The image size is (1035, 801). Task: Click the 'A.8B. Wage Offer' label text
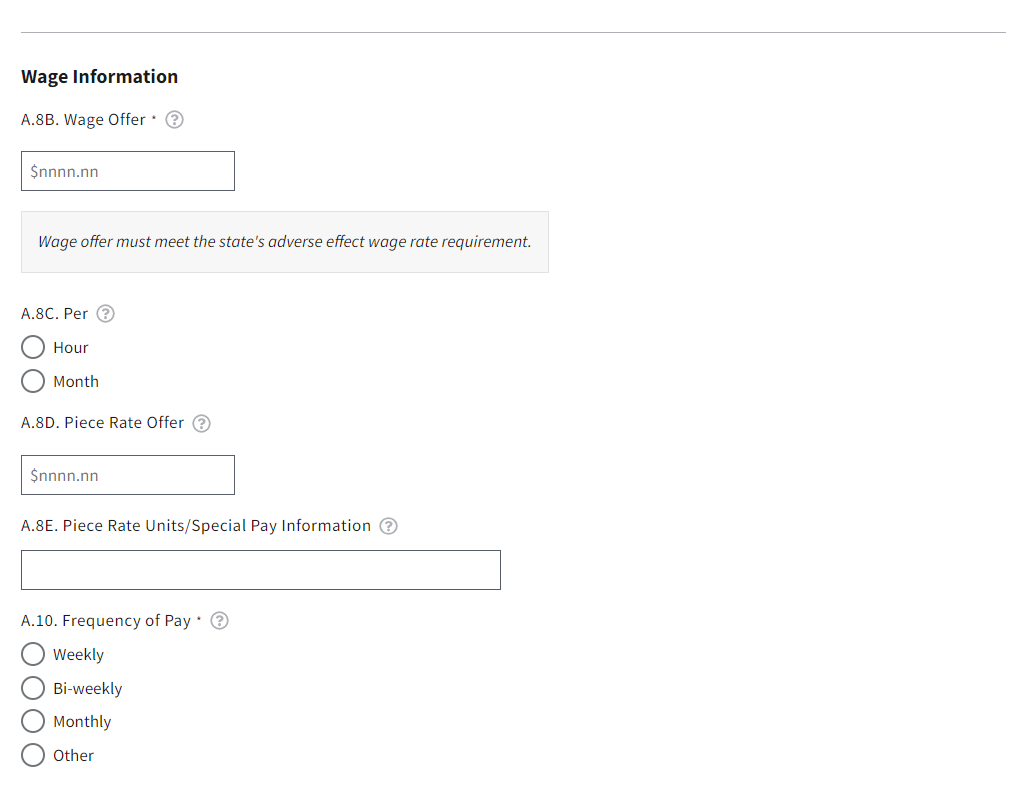pyautogui.click(x=83, y=120)
